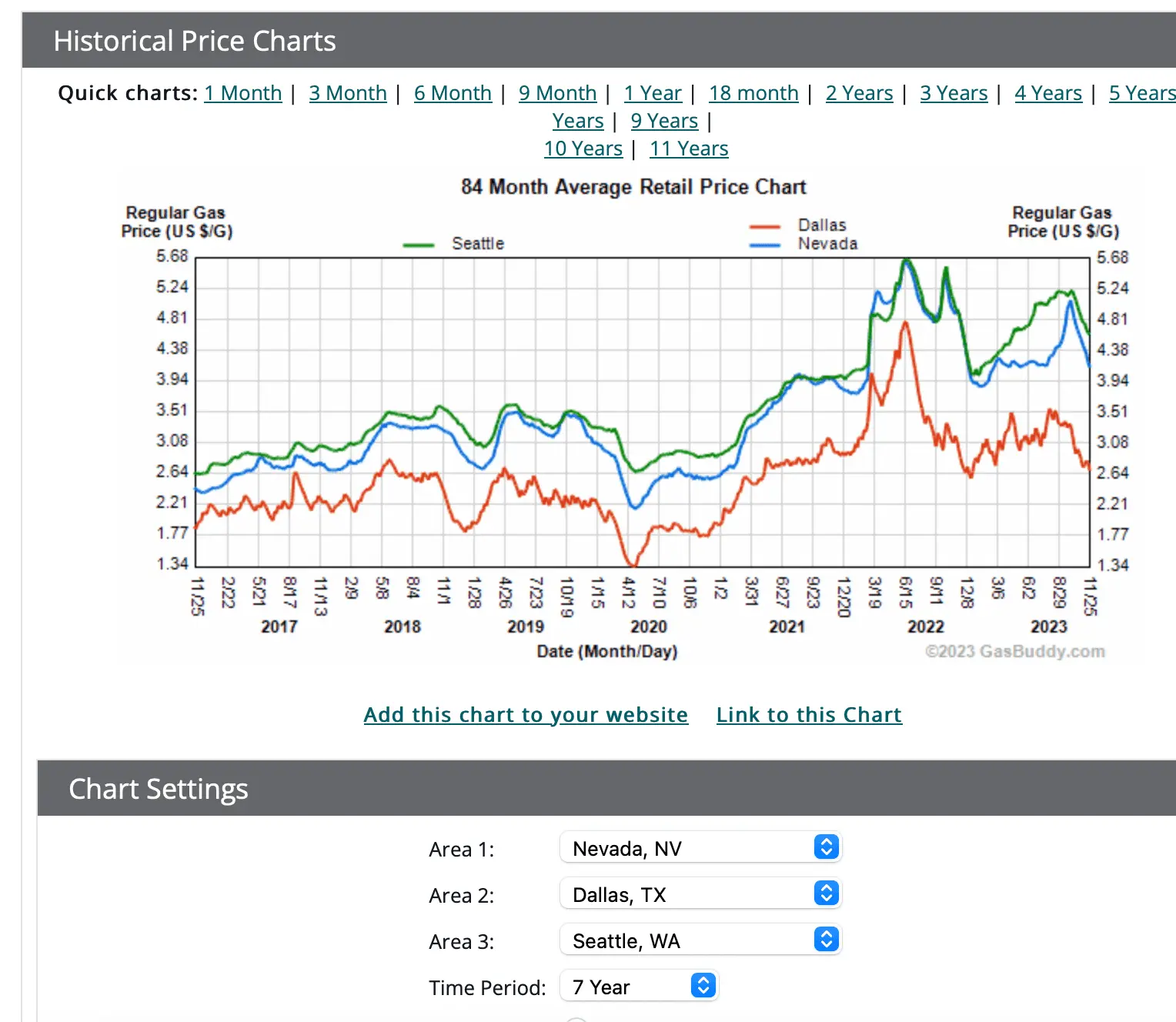This screenshot has width=1176, height=1022.
Task: Select the 6 Month quick chart link
Action: coord(453,93)
